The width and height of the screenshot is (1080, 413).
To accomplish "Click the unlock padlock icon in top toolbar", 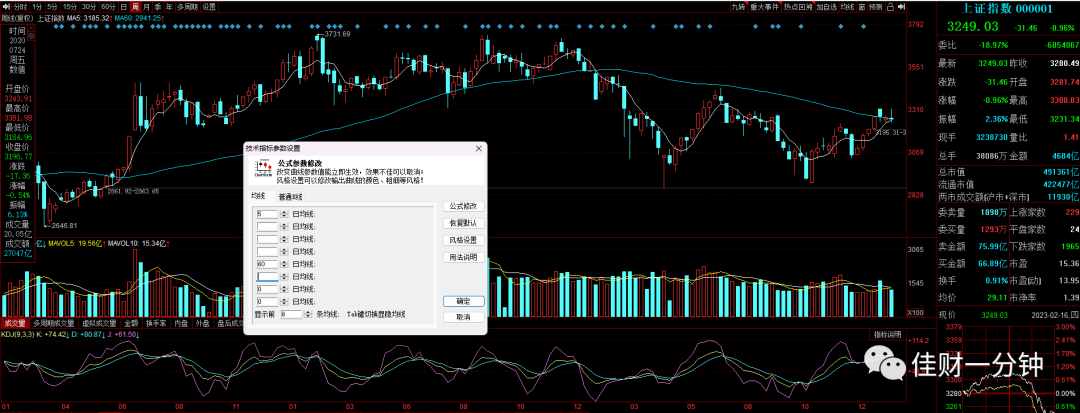I will (891, 7).
